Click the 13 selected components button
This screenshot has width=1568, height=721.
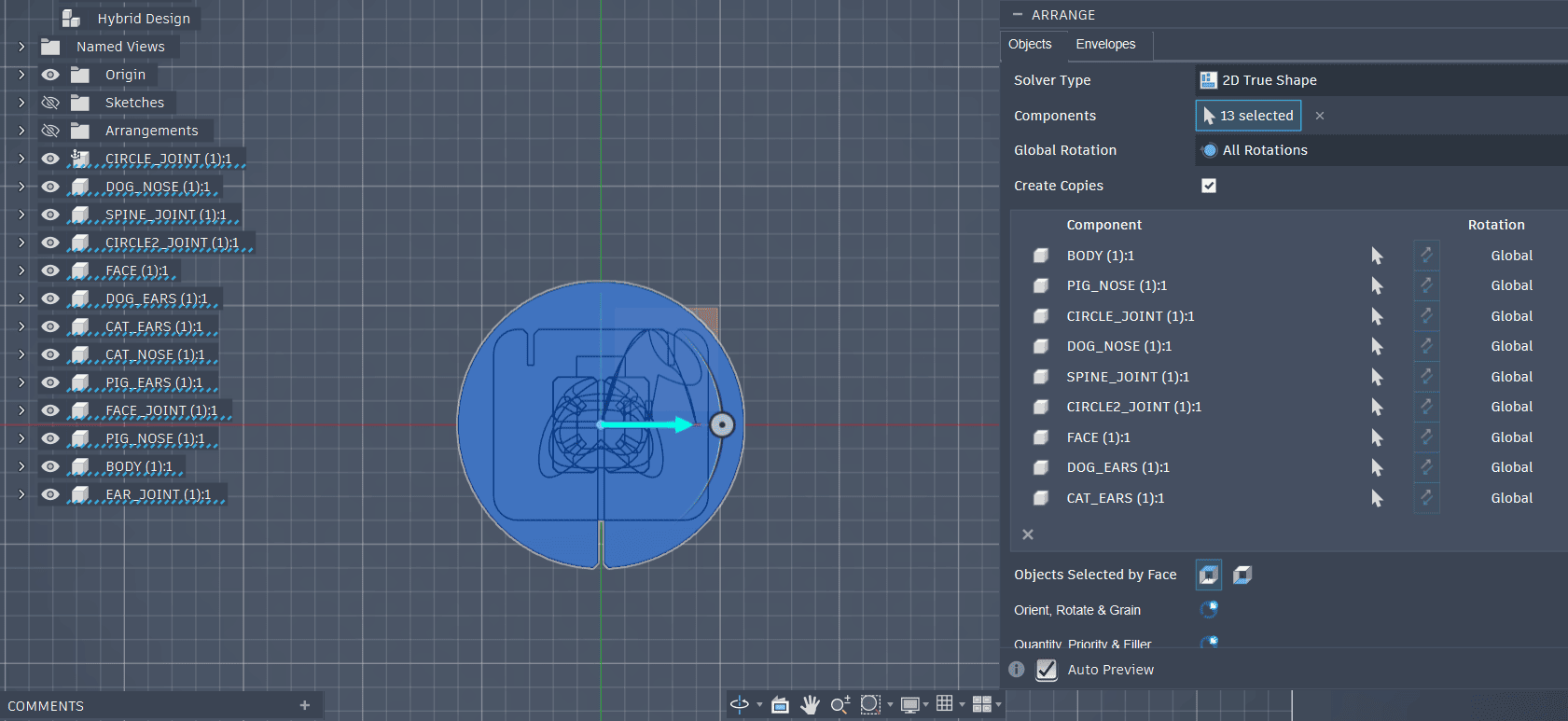point(1248,116)
